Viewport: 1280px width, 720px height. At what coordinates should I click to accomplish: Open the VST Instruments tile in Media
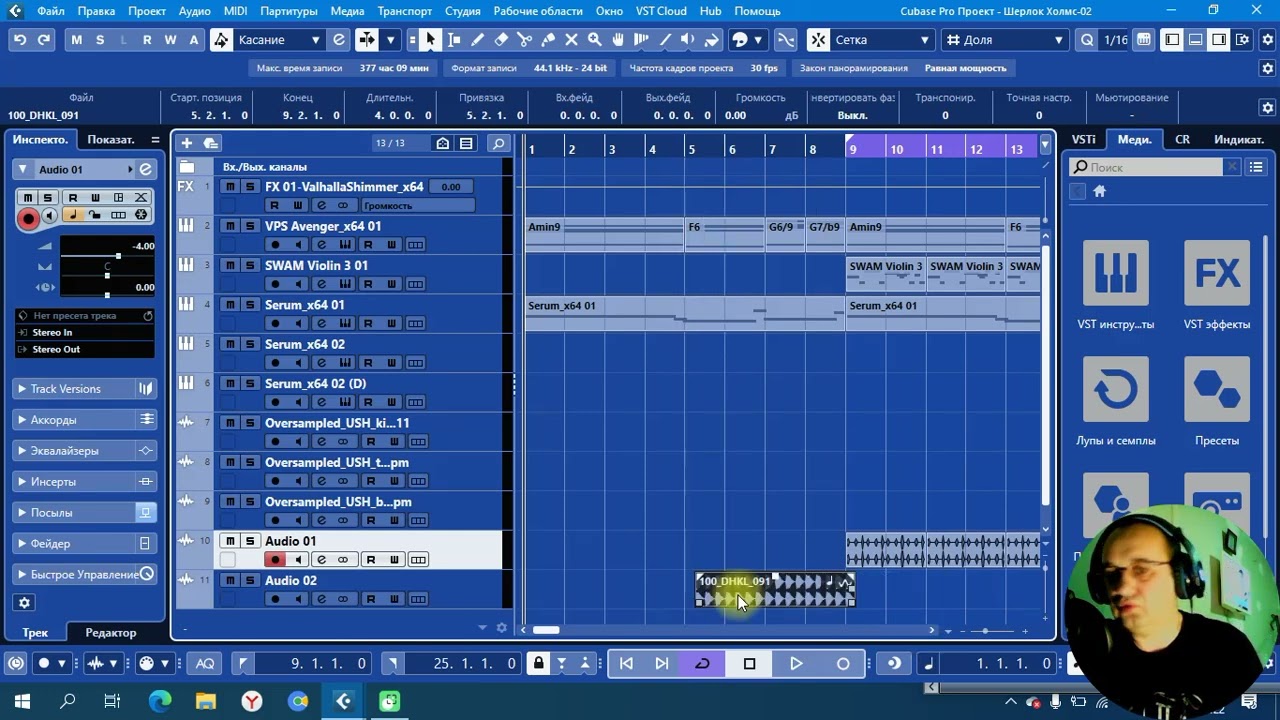[x=1115, y=285]
